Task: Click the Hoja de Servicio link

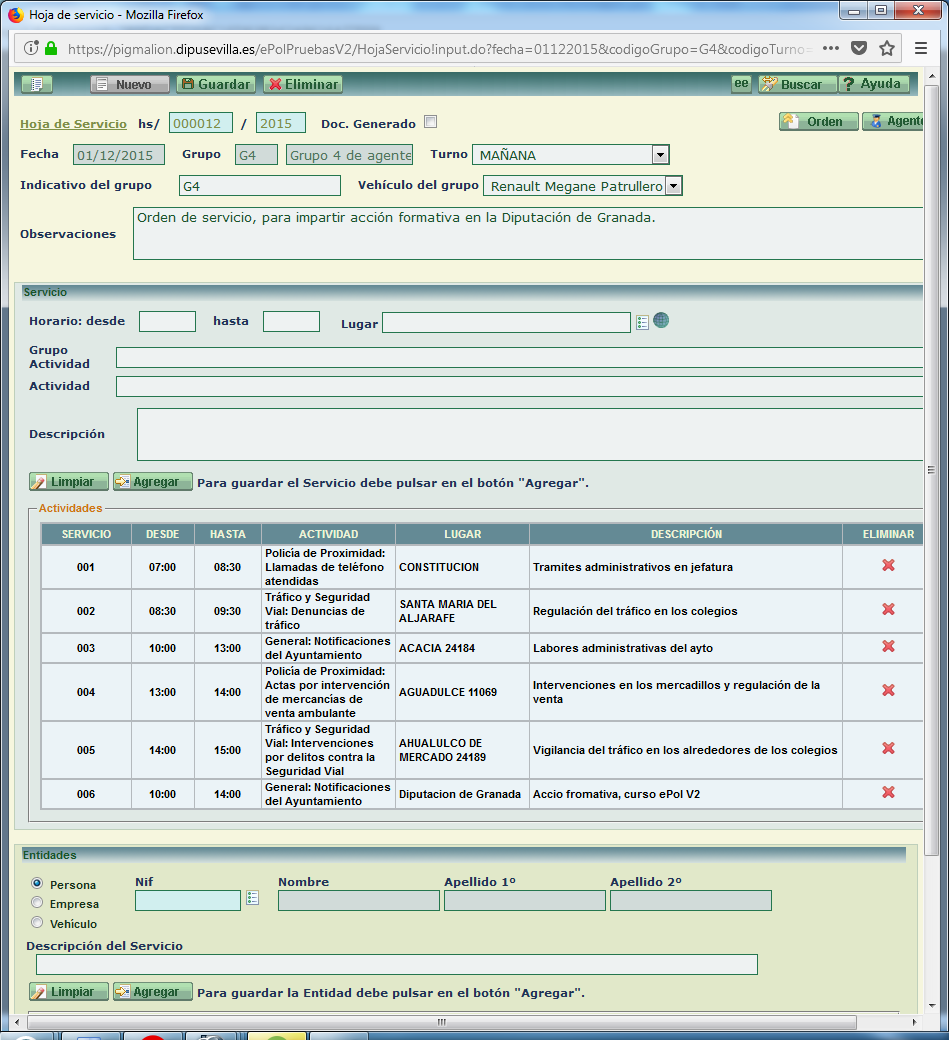Action: tap(73, 124)
